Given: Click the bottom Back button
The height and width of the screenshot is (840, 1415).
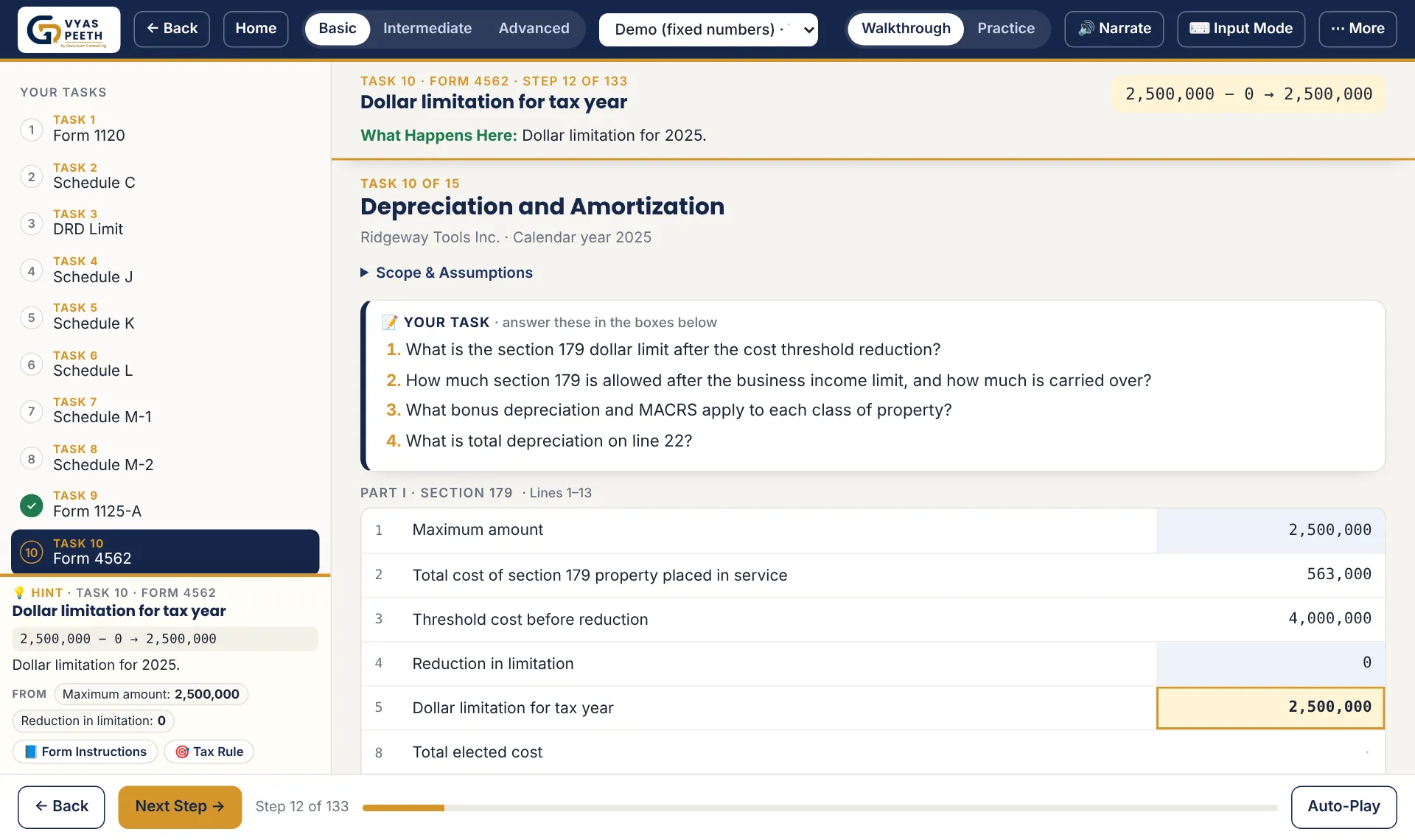Looking at the screenshot, I should click(x=61, y=807).
